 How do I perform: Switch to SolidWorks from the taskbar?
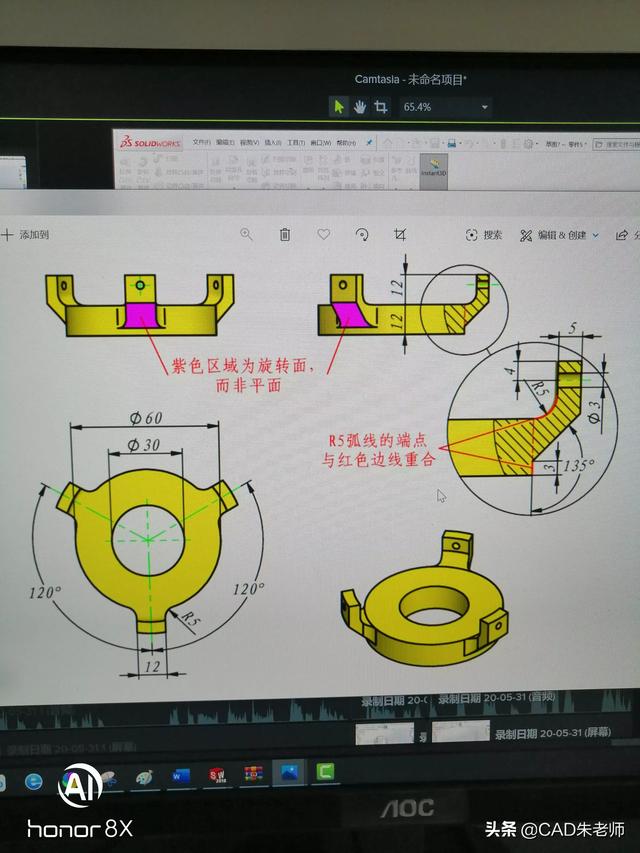(215, 775)
